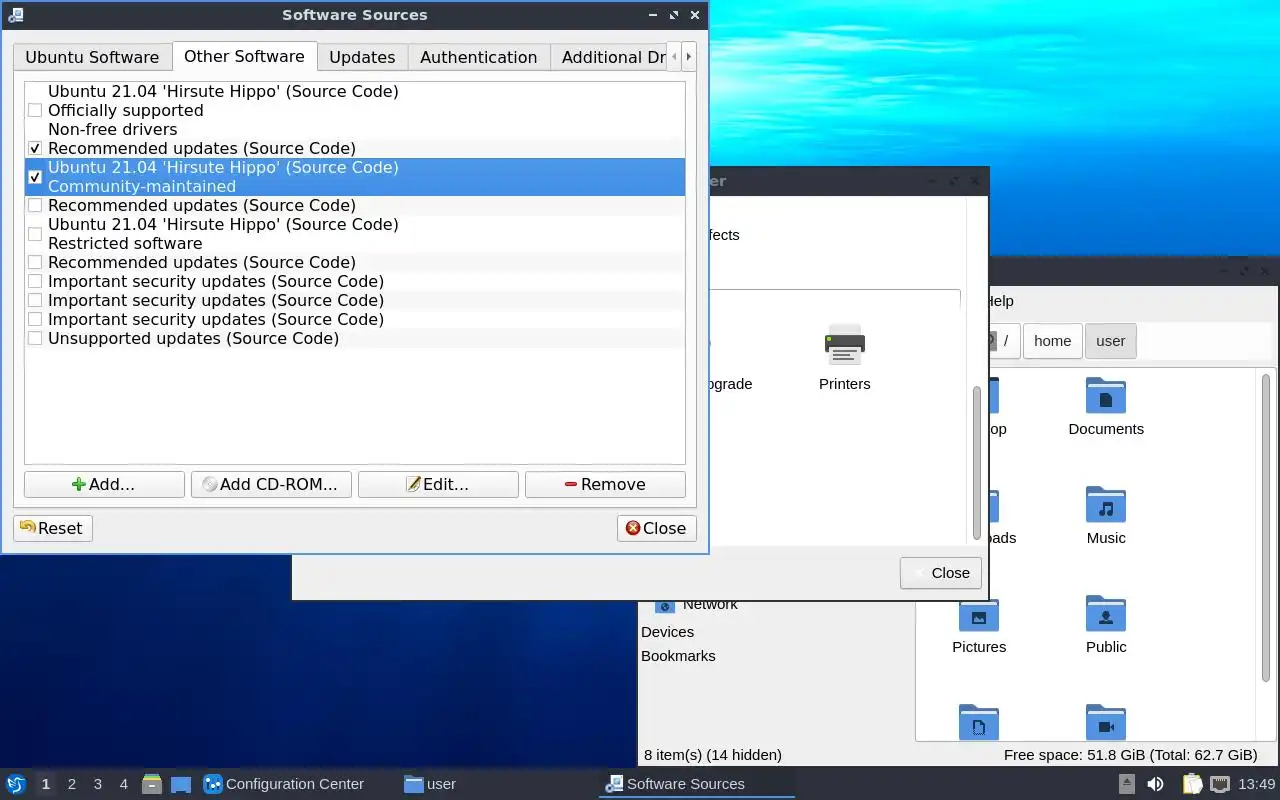Viewport: 1280px width, 800px height.
Task: Click the Add... button
Action: tap(104, 484)
